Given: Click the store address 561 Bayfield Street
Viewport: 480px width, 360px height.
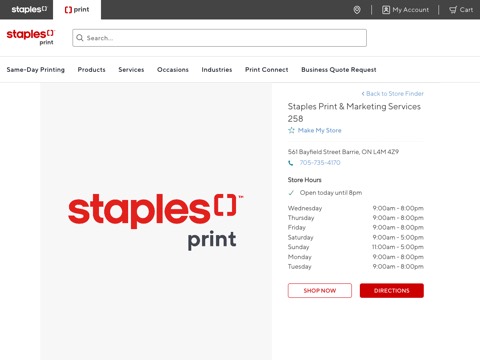Looking at the screenshot, I should coord(343,152).
